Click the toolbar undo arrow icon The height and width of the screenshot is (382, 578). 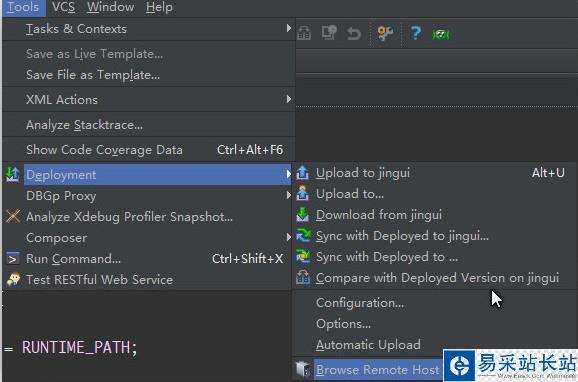[x=354, y=34]
